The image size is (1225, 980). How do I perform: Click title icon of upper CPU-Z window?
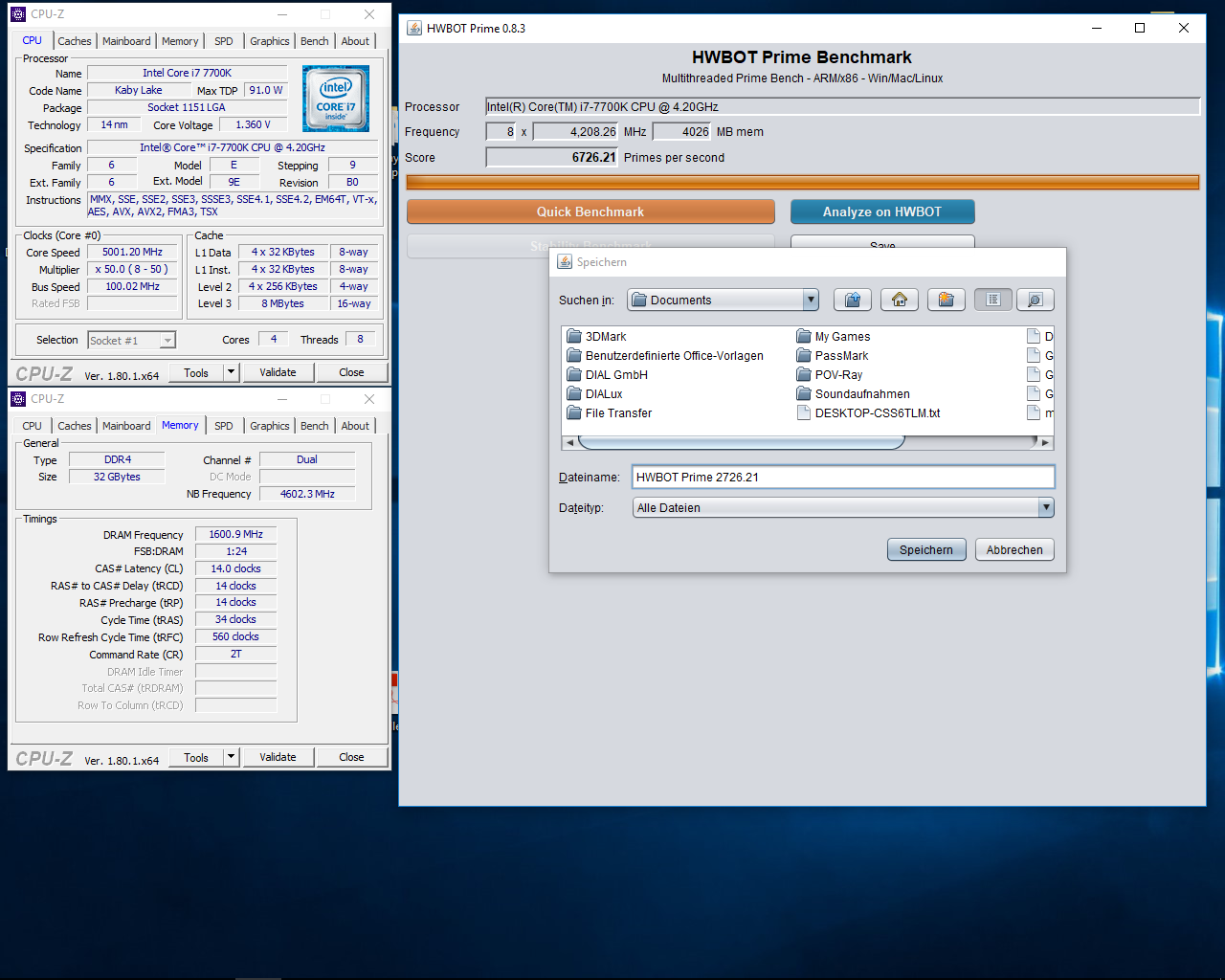(x=17, y=14)
